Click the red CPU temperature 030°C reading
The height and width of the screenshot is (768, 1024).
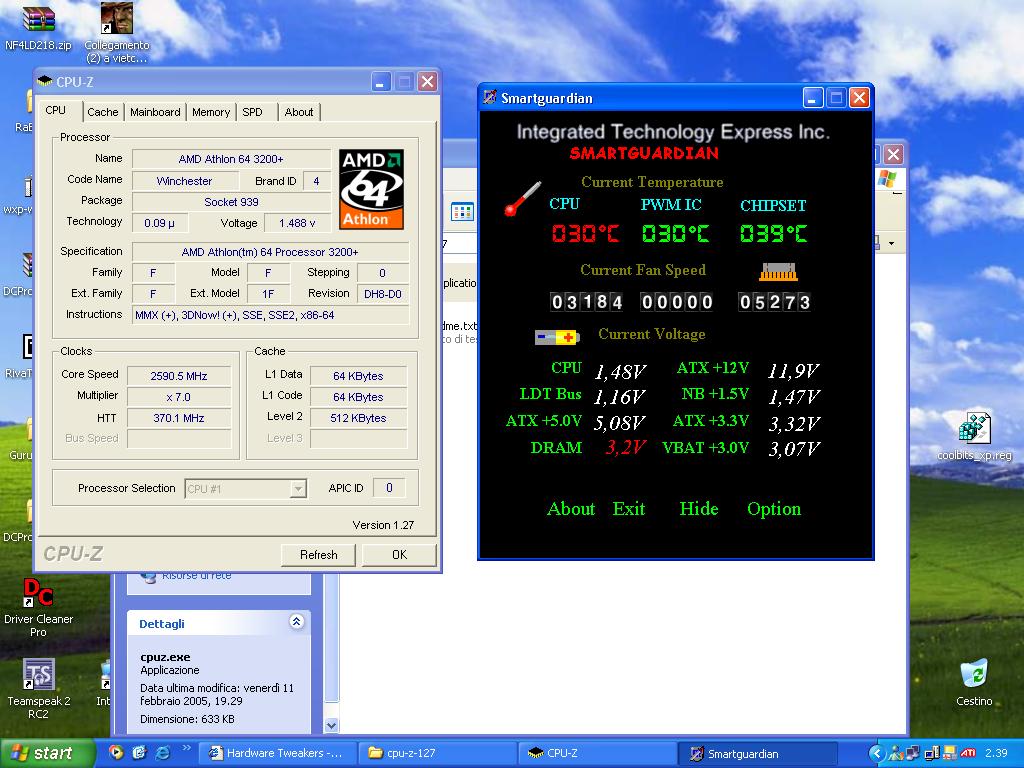585,233
